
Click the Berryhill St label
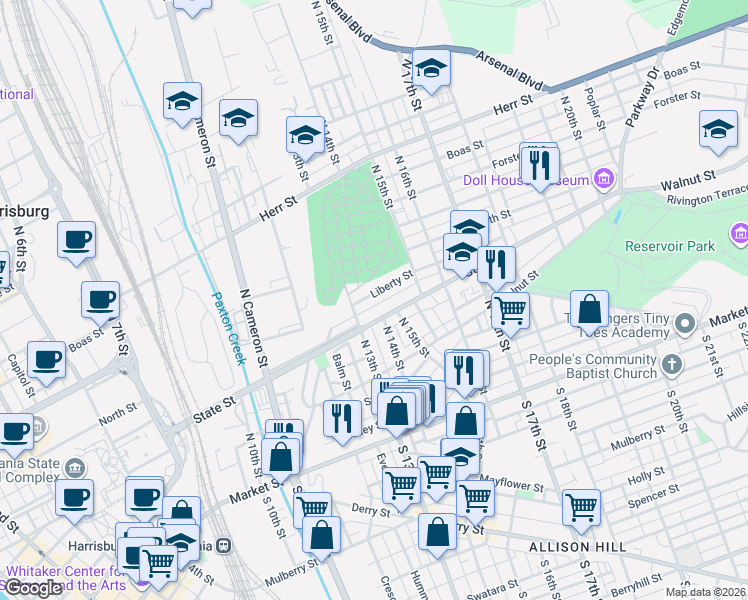point(636,585)
